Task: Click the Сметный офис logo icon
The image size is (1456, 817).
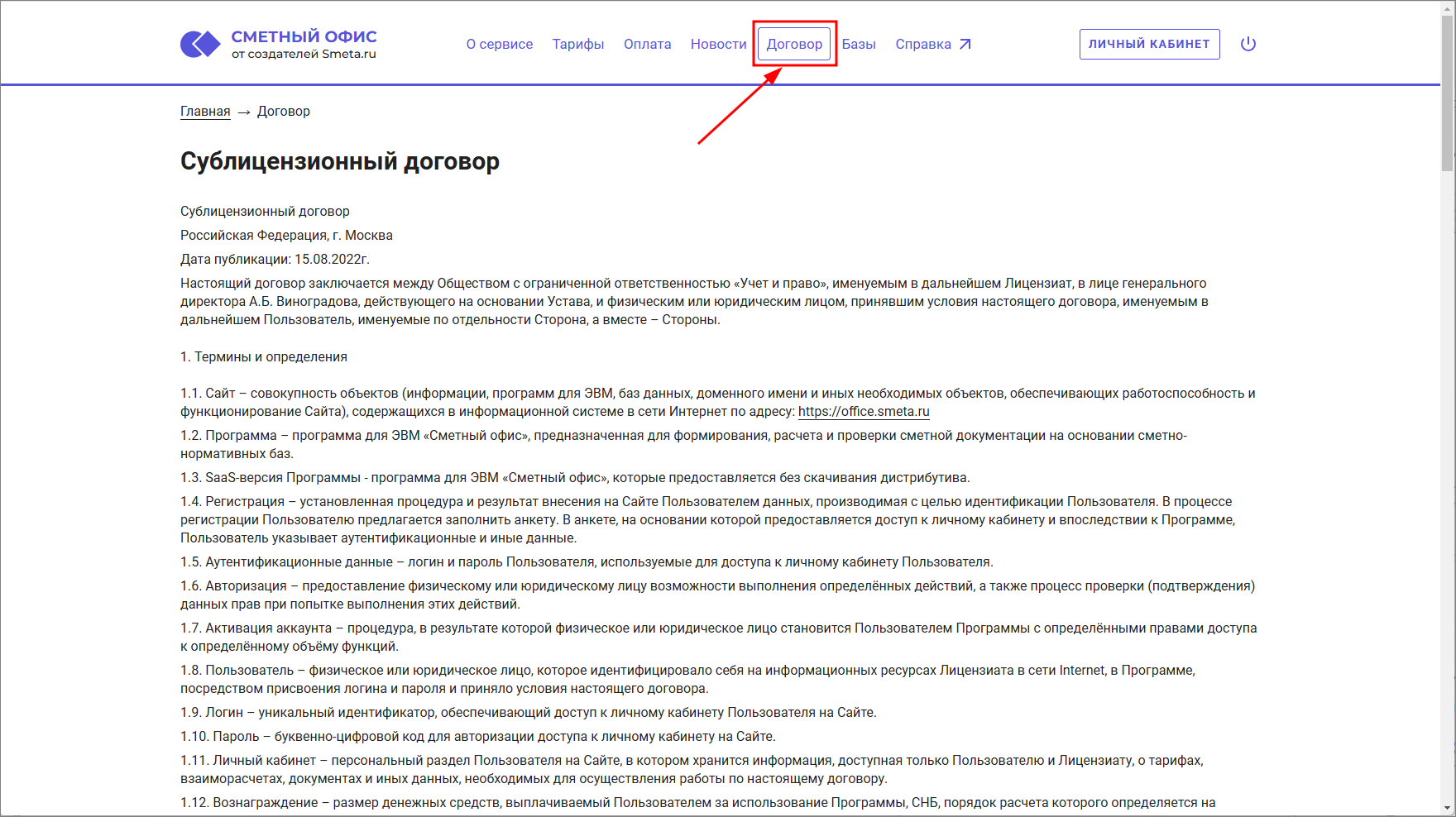Action: click(199, 43)
